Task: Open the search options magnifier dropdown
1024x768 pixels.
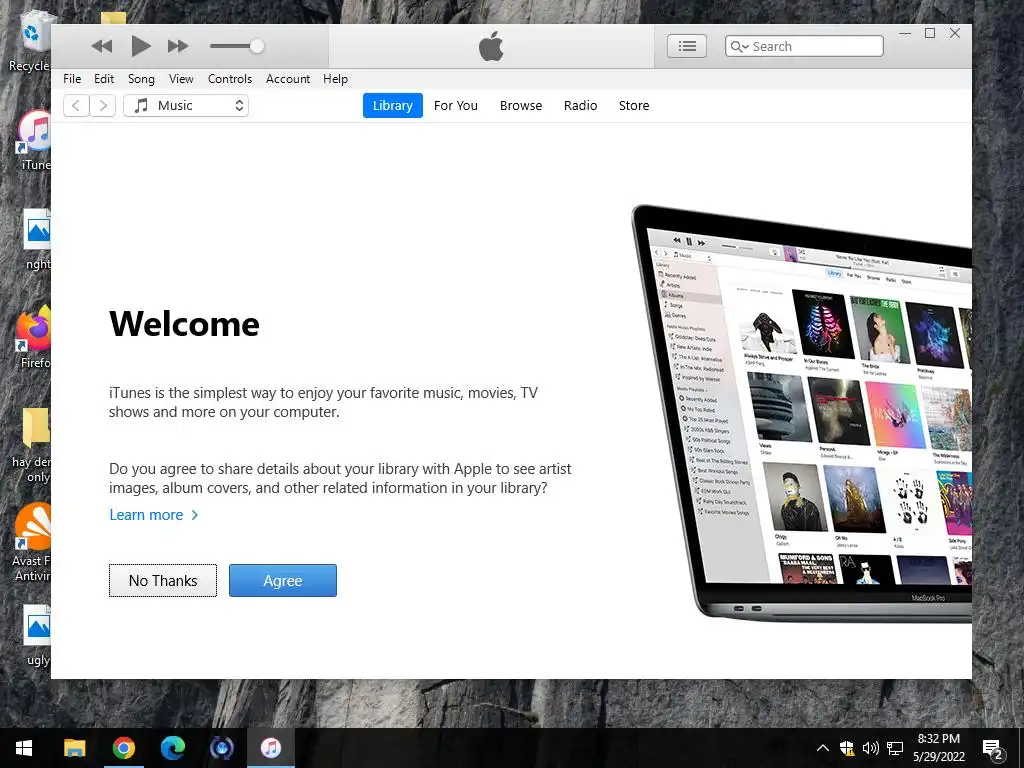Action: click(x=739, y=46)
